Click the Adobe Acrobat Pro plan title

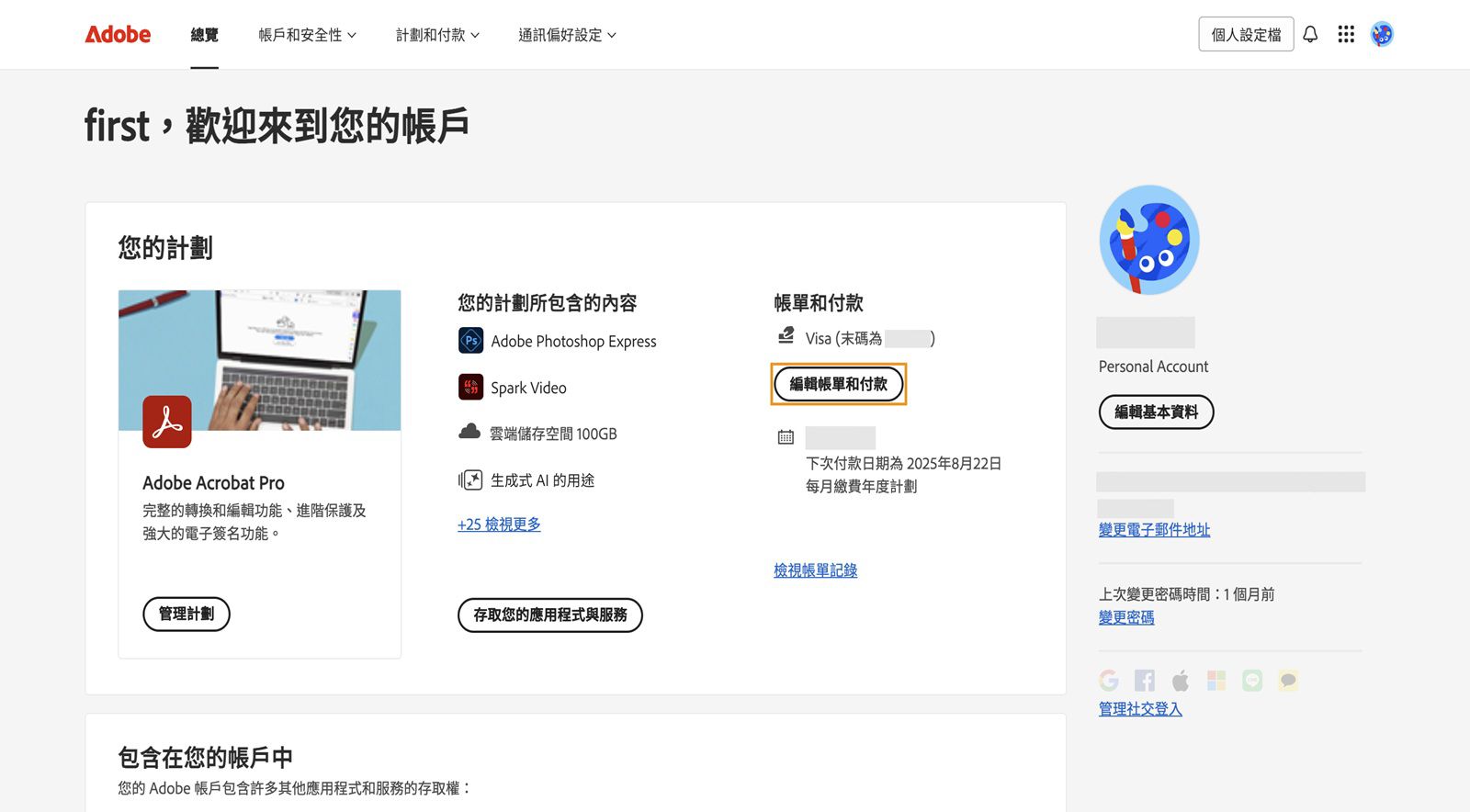click(213, 483)
